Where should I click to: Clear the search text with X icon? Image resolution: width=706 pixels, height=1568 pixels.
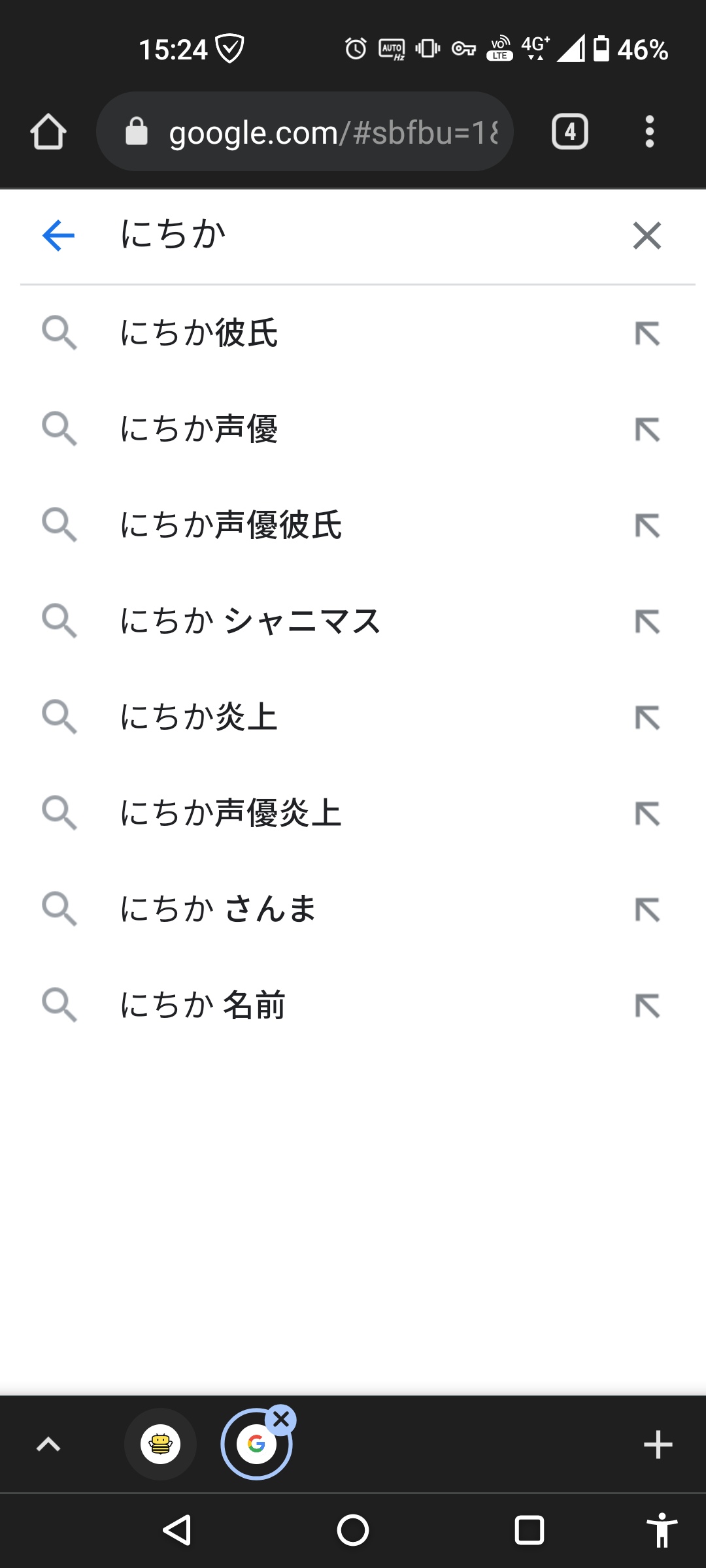tap(647, 235)
